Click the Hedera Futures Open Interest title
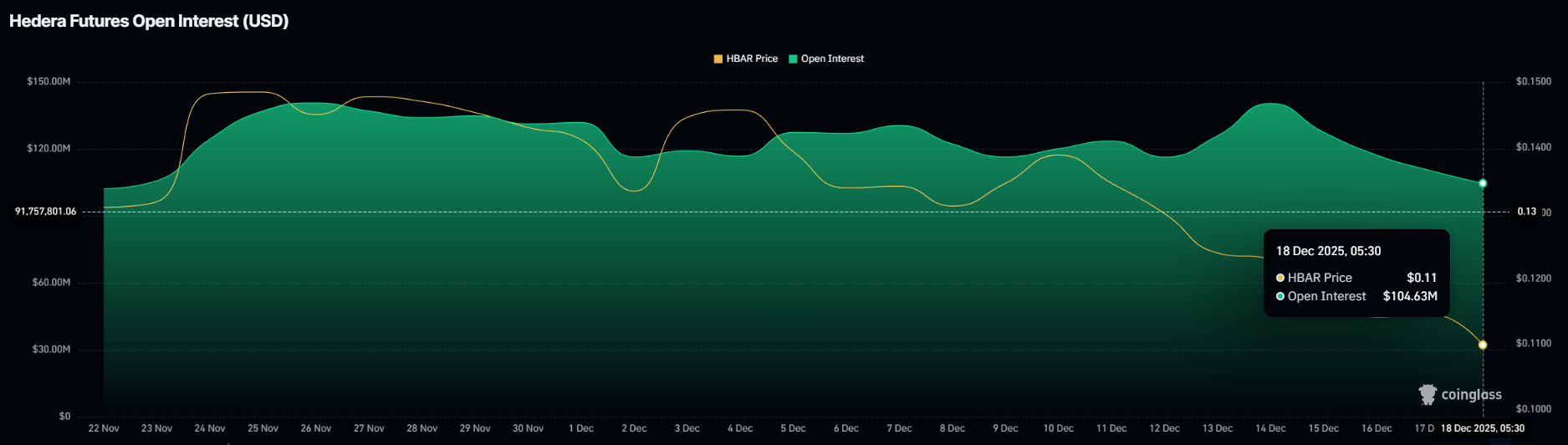The width and height of the screenshot is (1568, 445). pos(149,21)
